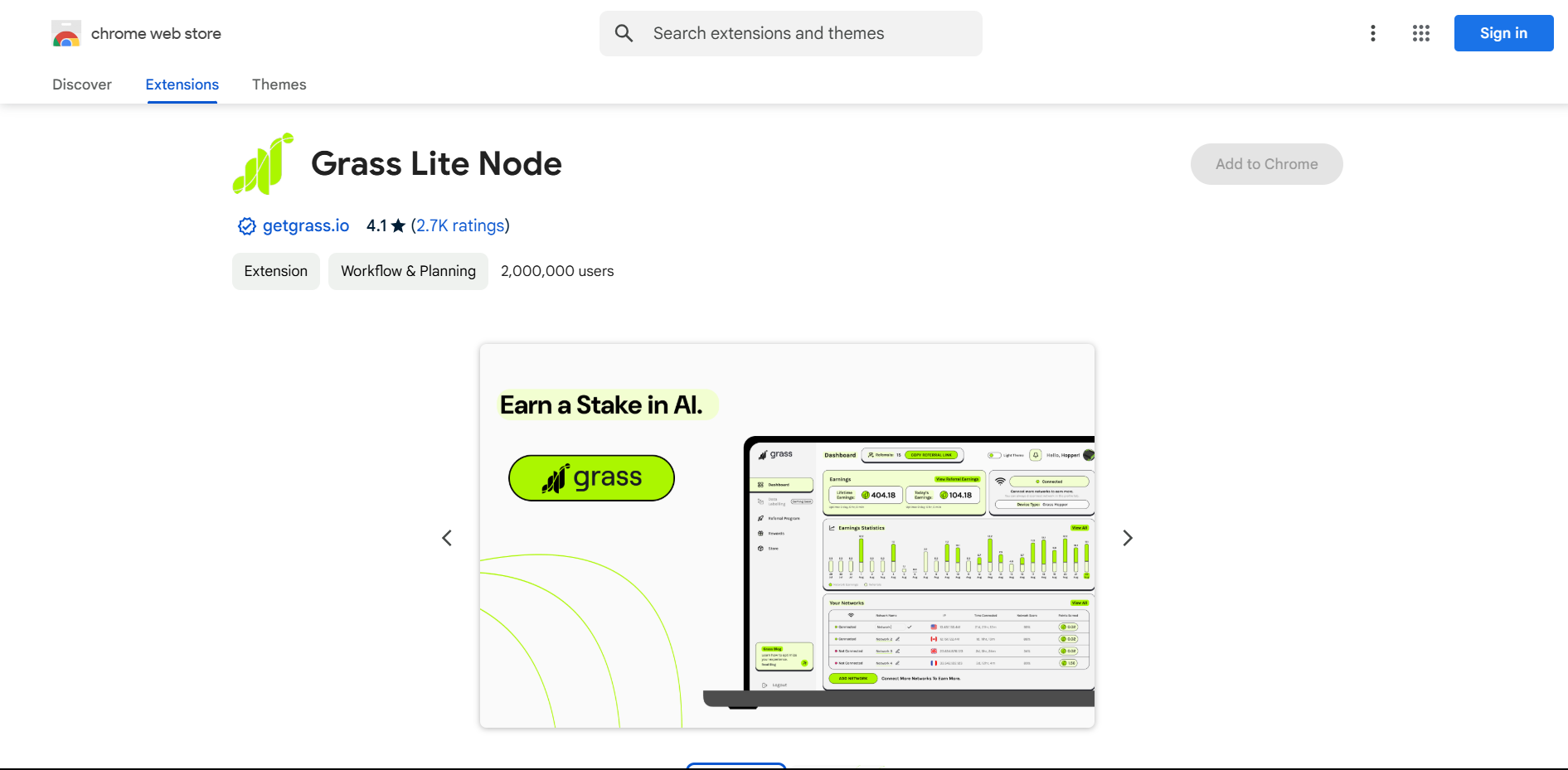This screenshot has width=1568, height=770.
Task: Open the 2.7K ratings link
Action: point(460,225)
